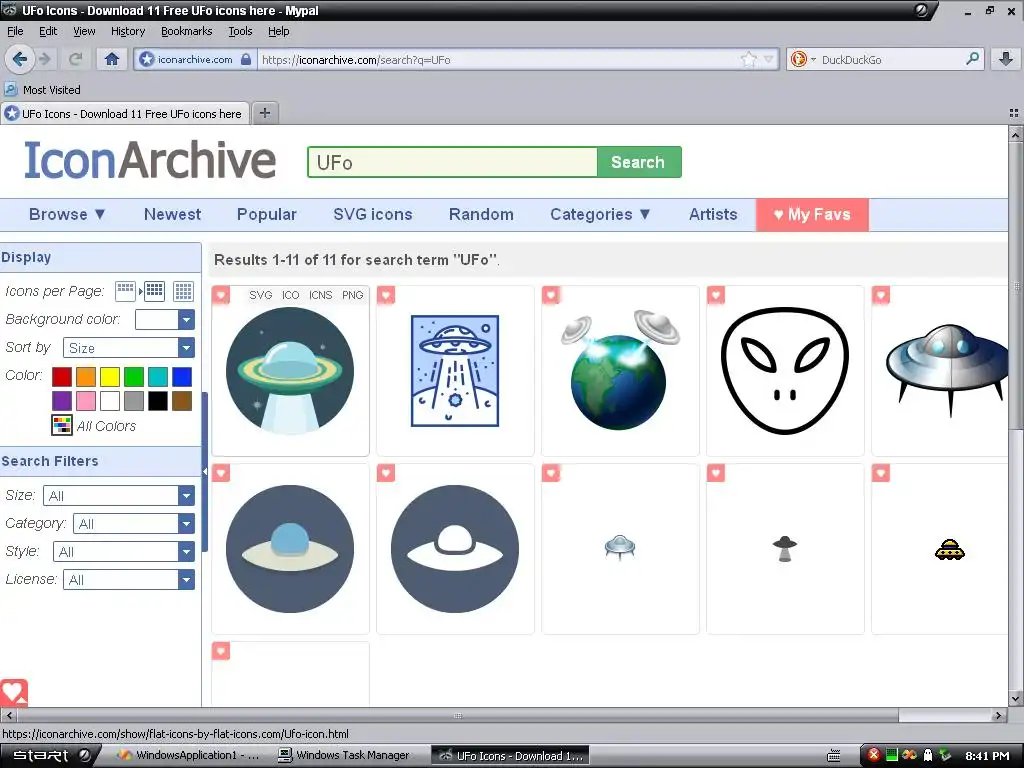Favorite the tiny yellow UFO via heart
The height and width of the screenshot is (768, 1024).
[x=881, y=473]
